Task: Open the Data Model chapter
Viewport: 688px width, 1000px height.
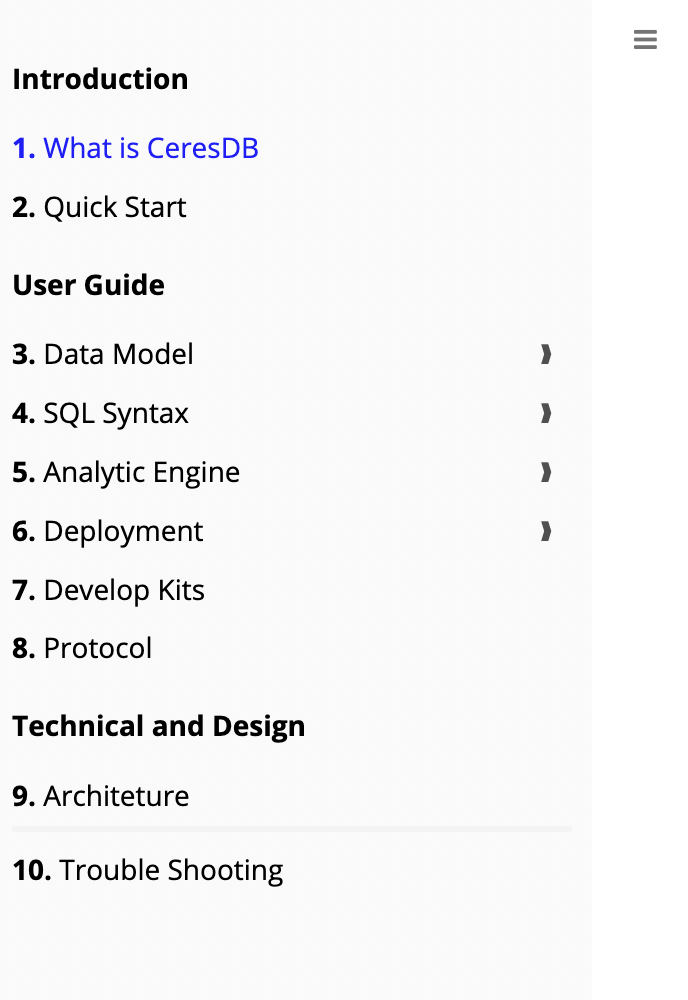Action: click(103, 354)
